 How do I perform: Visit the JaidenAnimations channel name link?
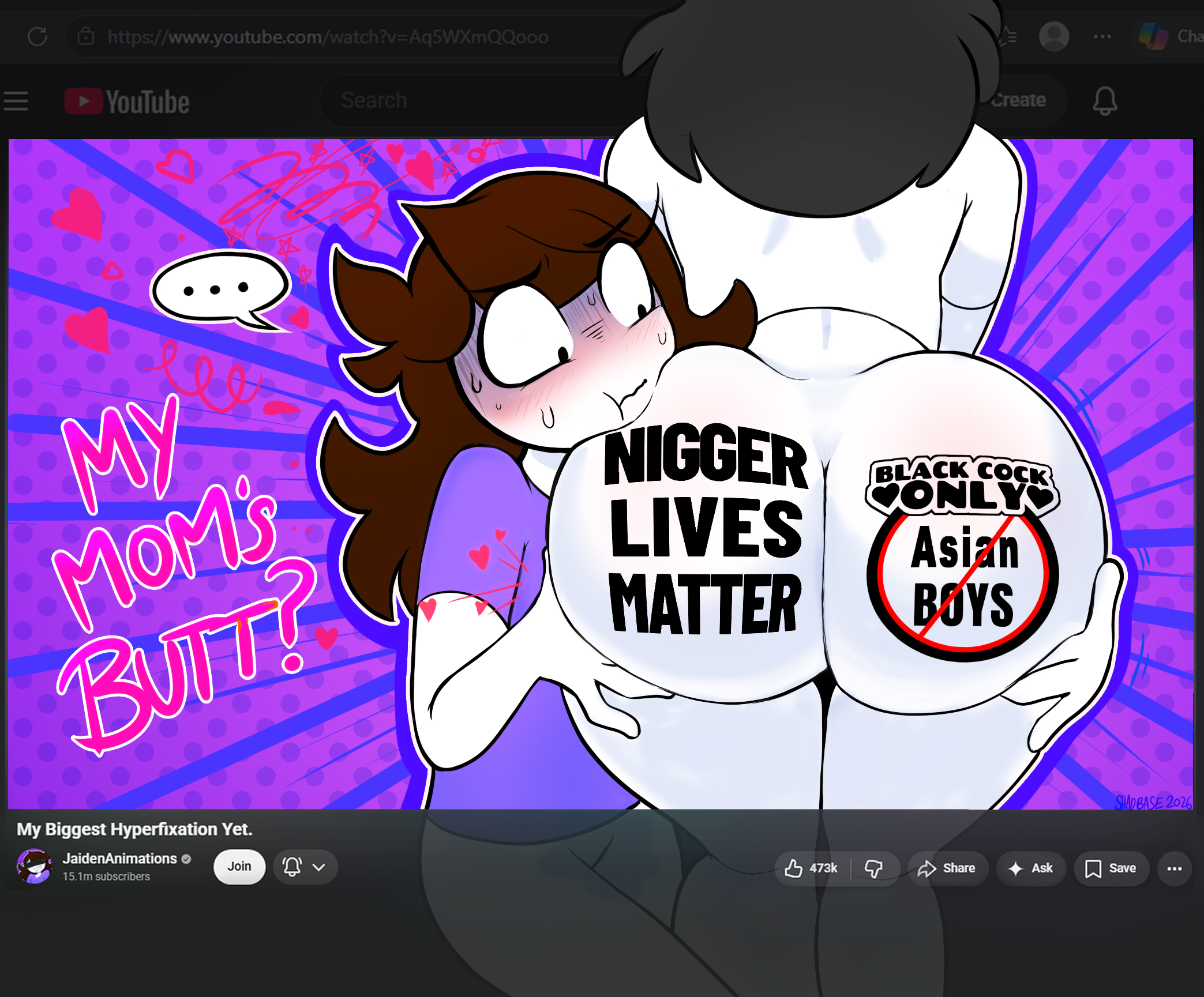[x=119, y=858]
